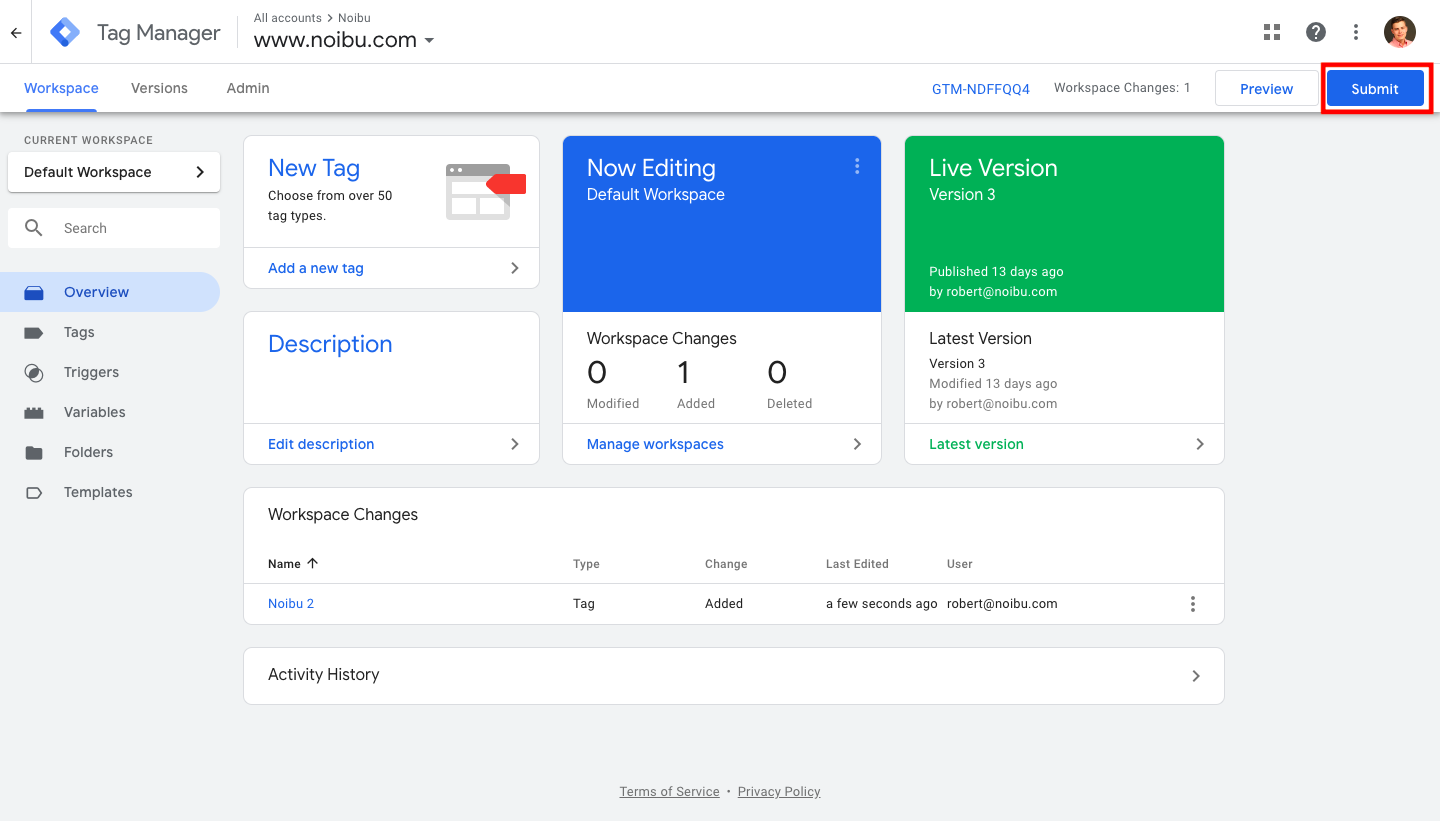
Task: Click the Add a new tag link
Action: pos(316,268)
